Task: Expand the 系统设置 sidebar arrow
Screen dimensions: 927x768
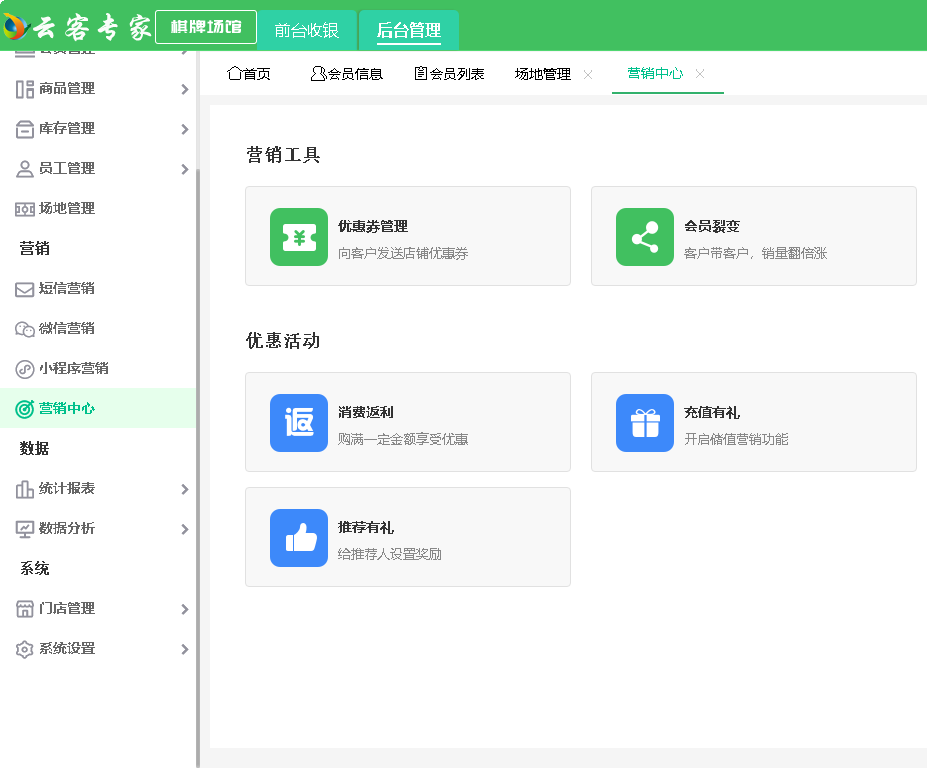Action: (x=184, y=649)
